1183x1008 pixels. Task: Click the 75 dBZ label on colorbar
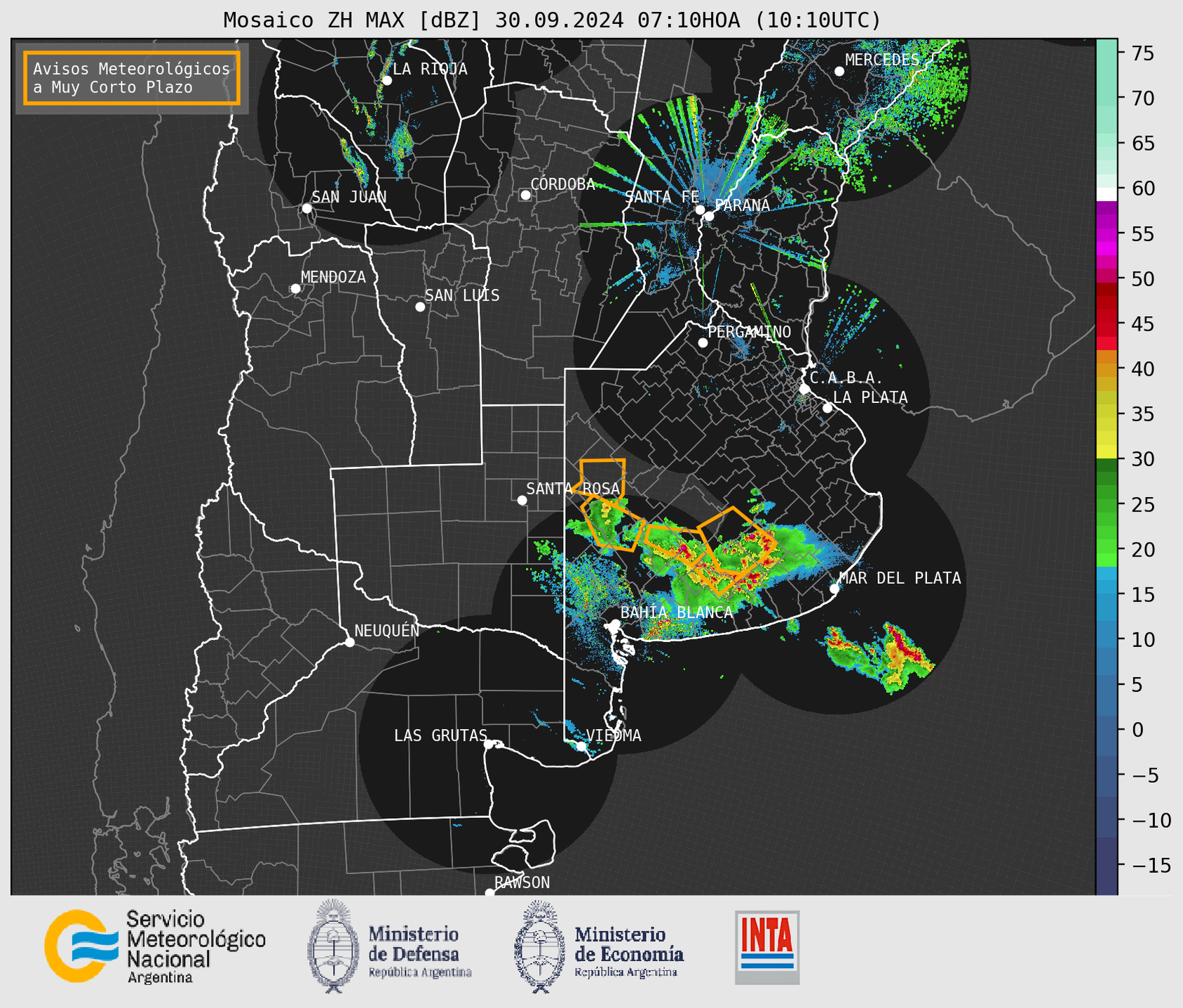tap(1143, 53)
